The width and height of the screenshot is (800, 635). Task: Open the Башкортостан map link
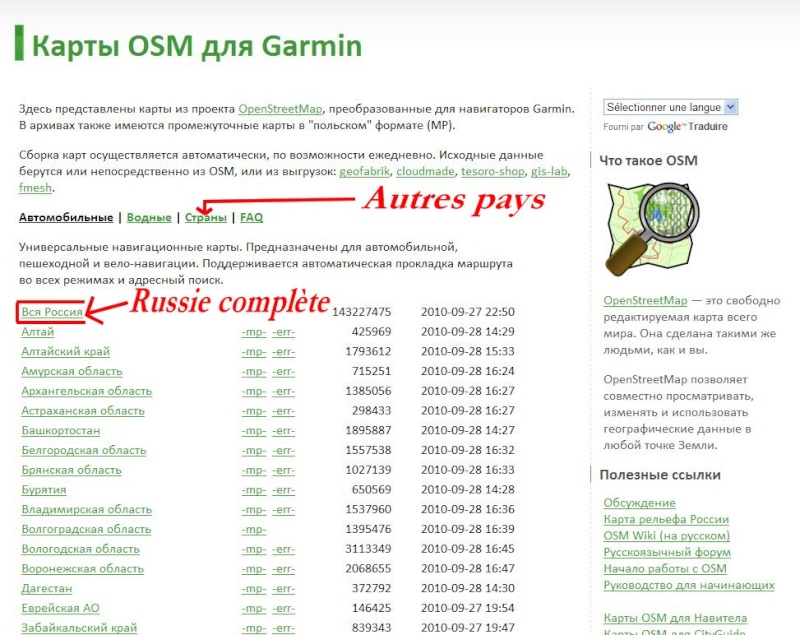coord(60,430)
